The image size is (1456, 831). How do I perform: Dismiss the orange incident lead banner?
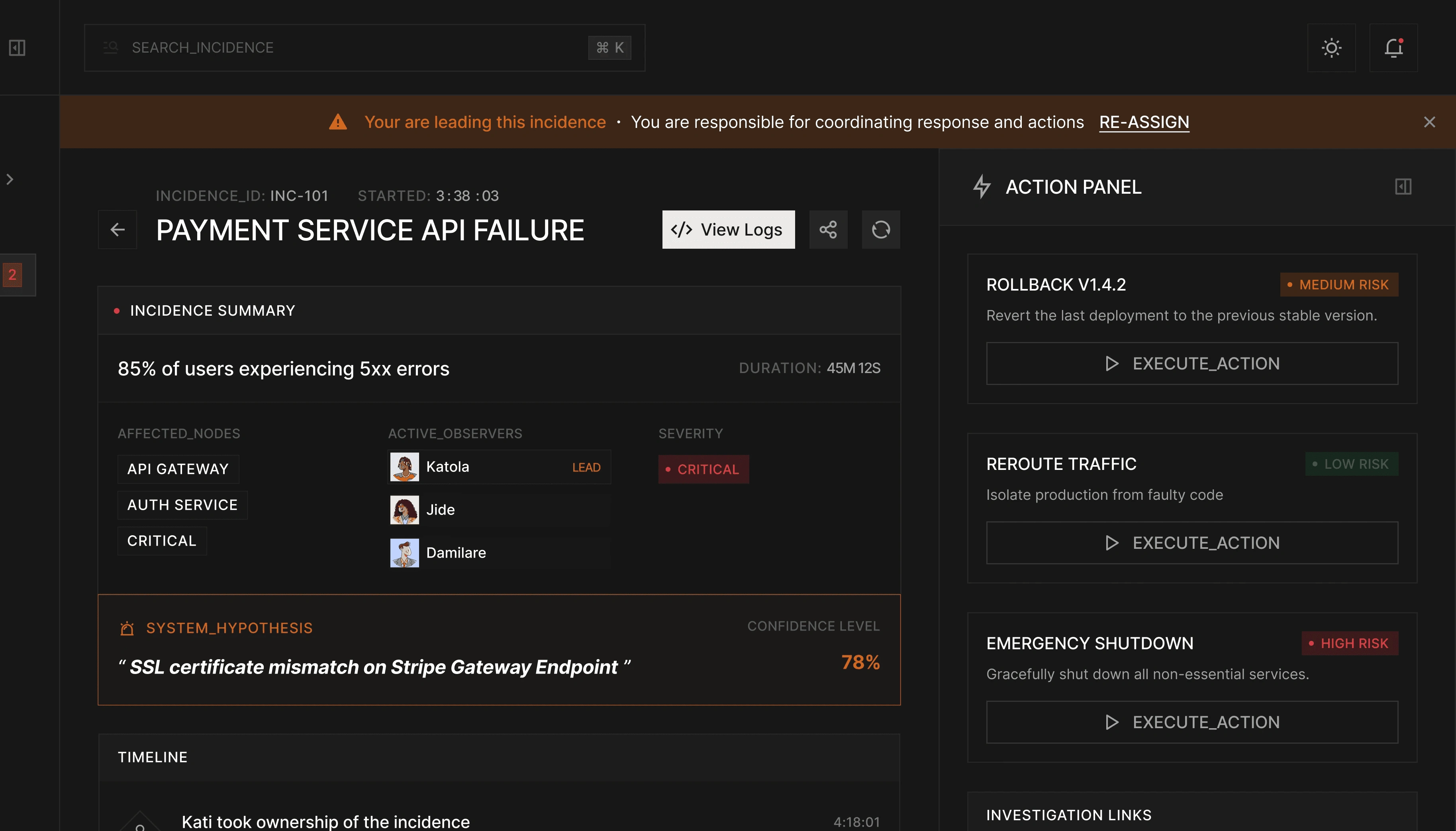click(x=1429, y=122)
